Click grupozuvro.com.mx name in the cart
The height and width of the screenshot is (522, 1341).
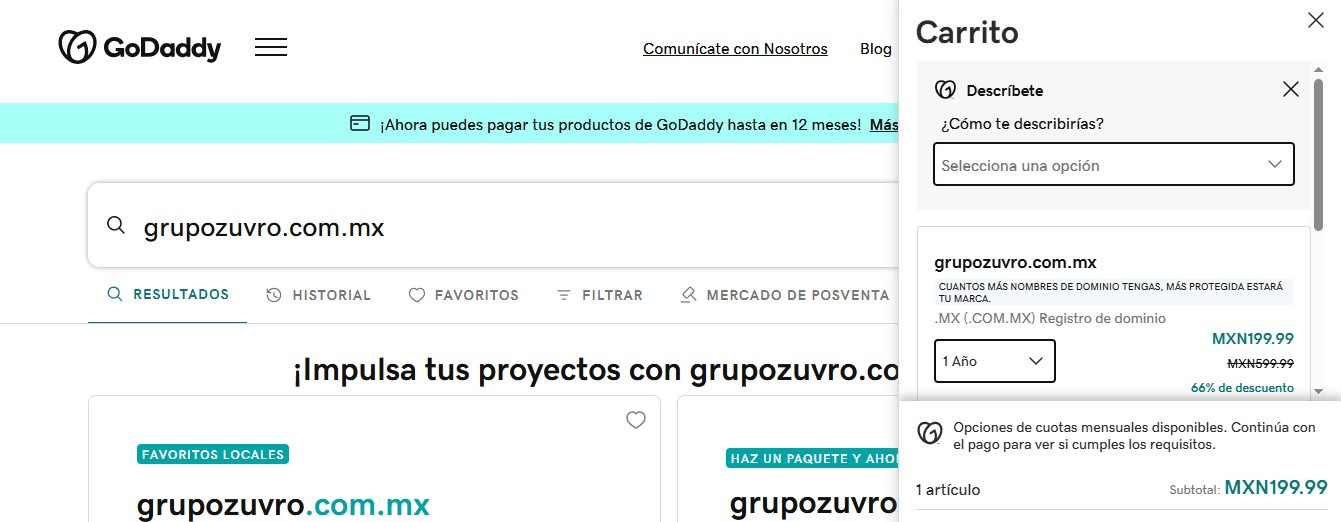[x=1015, y=262]
